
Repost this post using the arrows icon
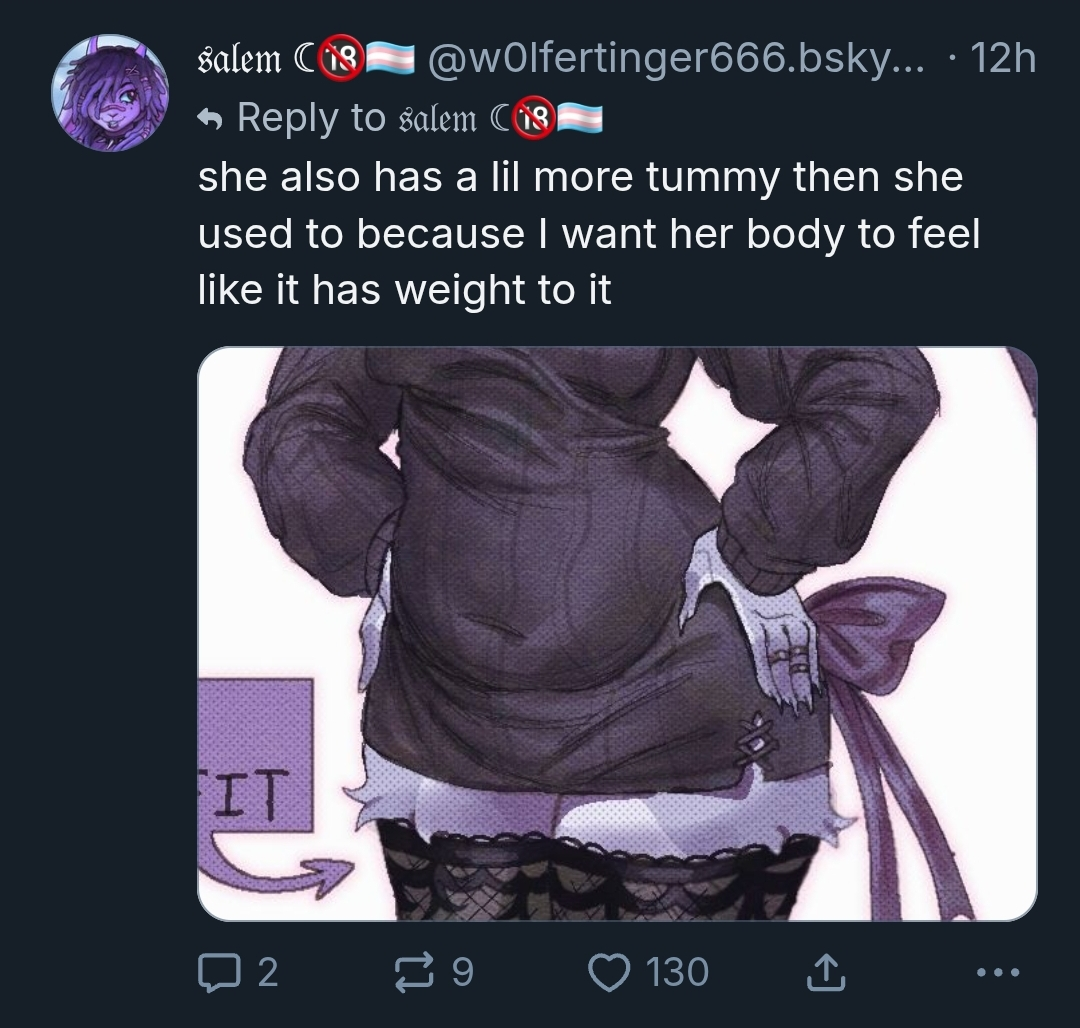(414, 972)
